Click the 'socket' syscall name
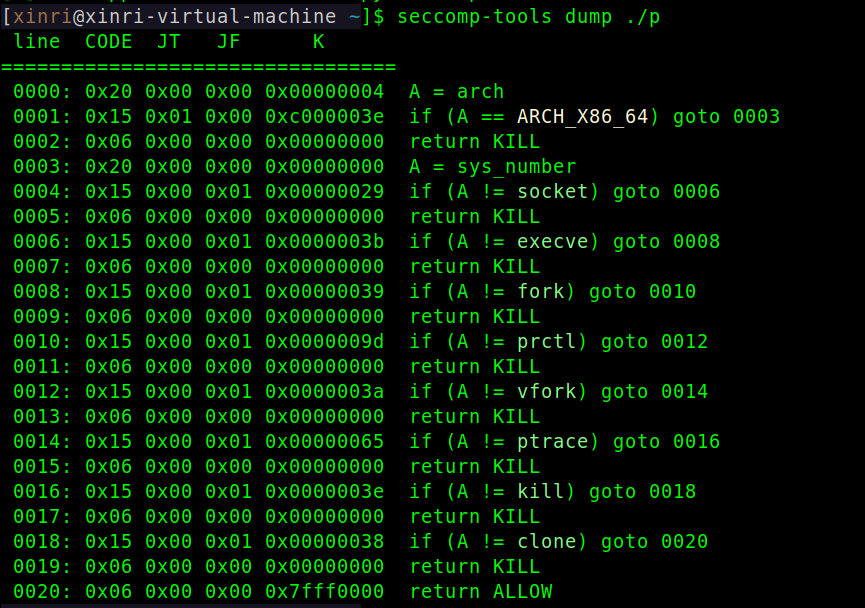This screenshot has width=865, height=608. pyautogui.click(x=553, y=191)
